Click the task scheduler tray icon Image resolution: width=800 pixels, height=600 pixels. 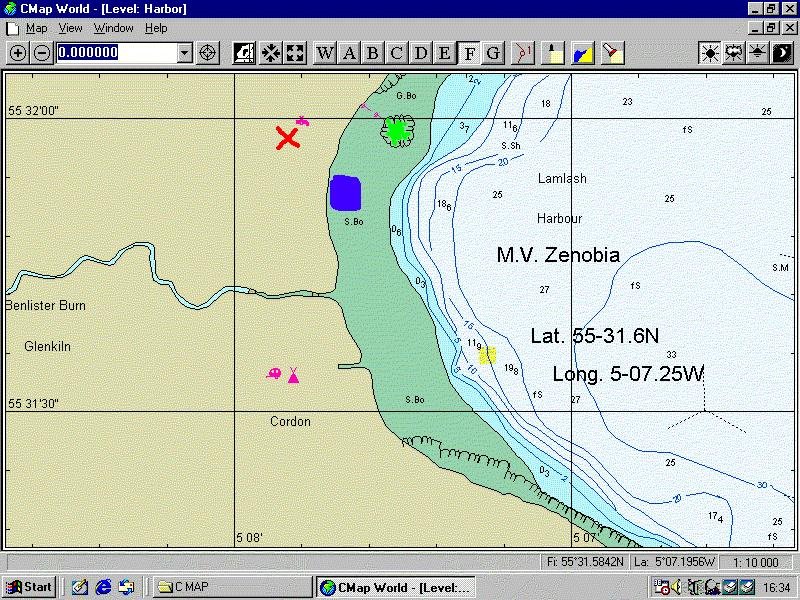(x=661, y=587)
